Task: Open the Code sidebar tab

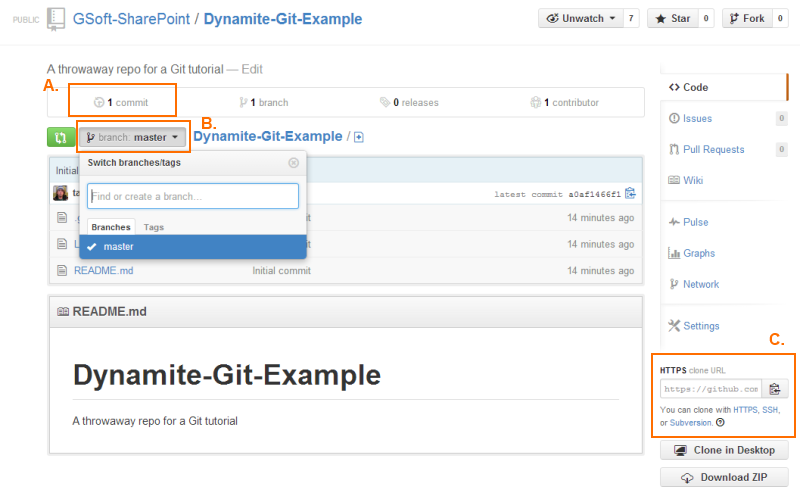Action: [724, 87]
